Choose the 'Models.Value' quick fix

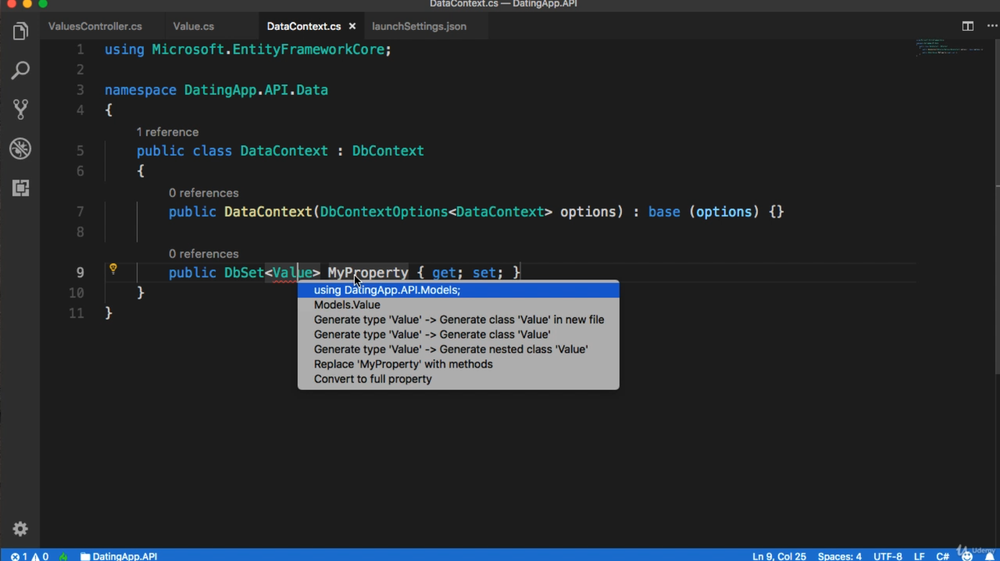point(458,305)
